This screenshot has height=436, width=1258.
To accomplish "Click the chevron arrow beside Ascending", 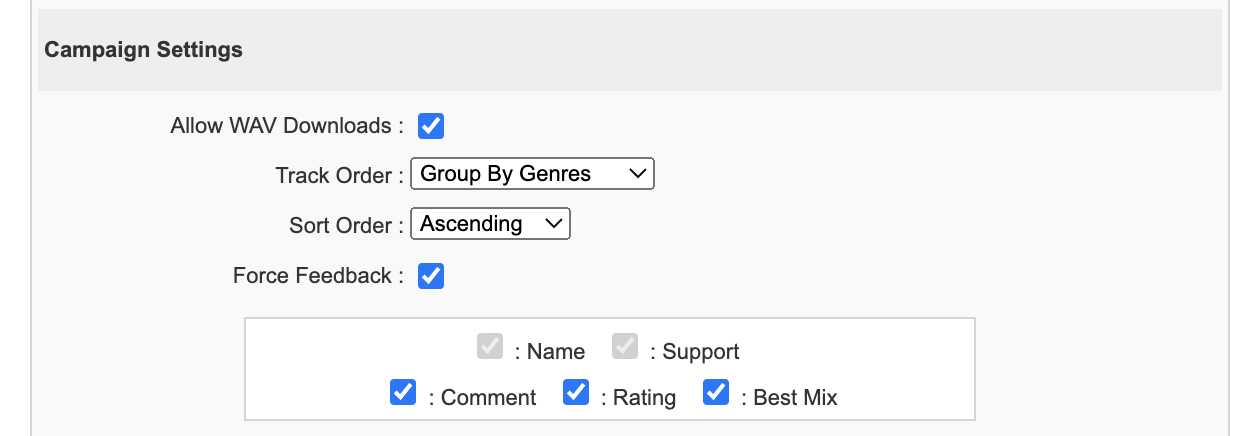I will (553, 224).
